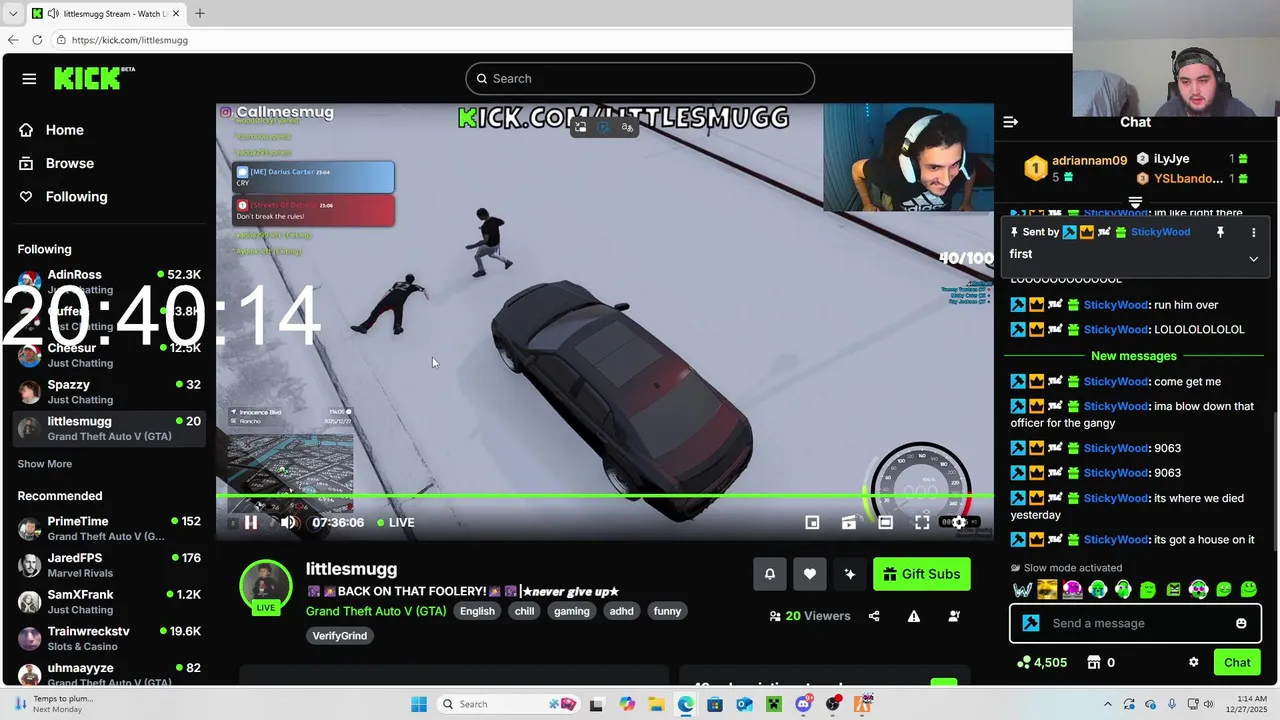This screenshot has width=1280, height=720.
Task: Expand Show More under Following
Action: click(44, 464)
